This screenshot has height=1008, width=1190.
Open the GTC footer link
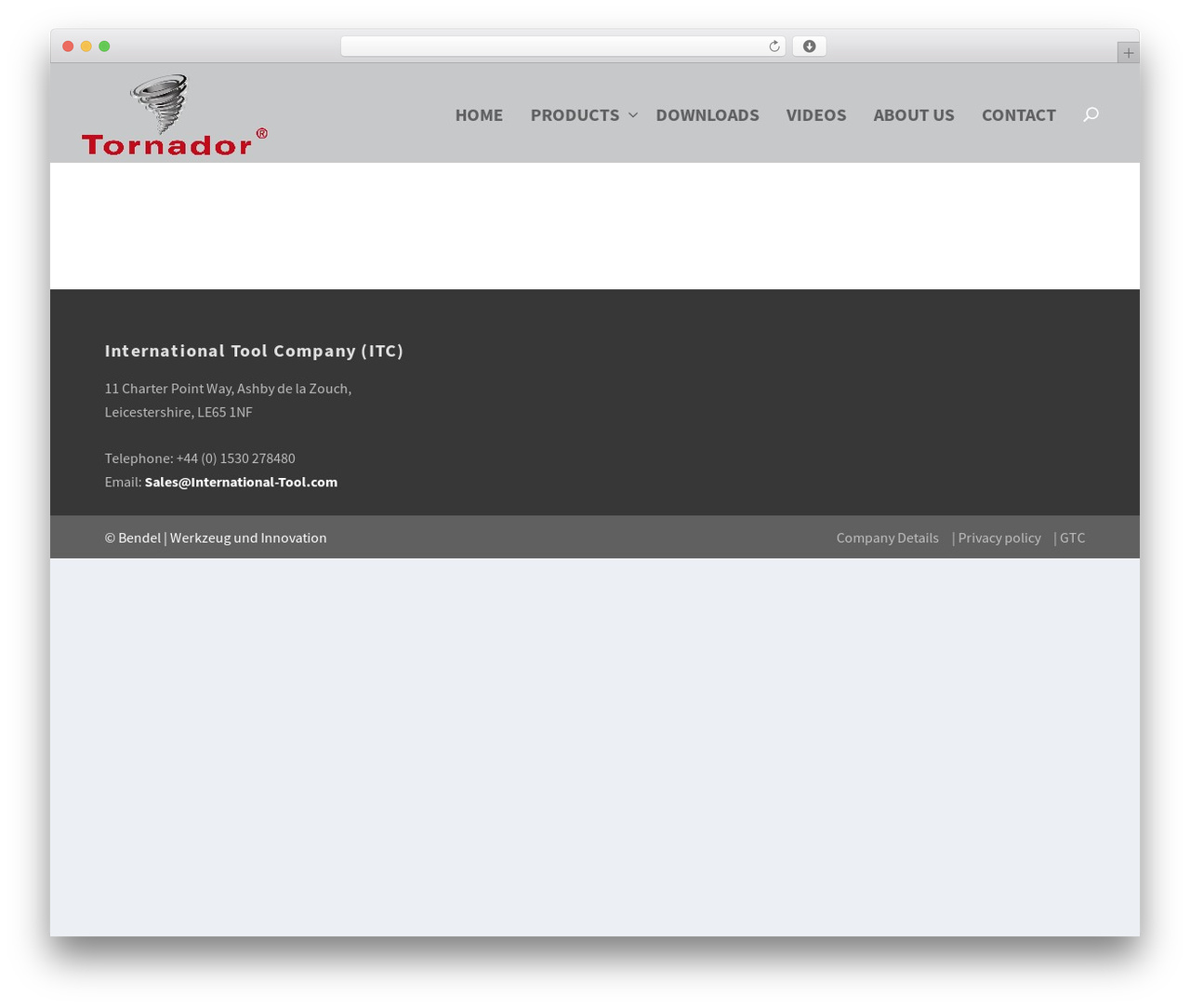tap(1072, 537)
